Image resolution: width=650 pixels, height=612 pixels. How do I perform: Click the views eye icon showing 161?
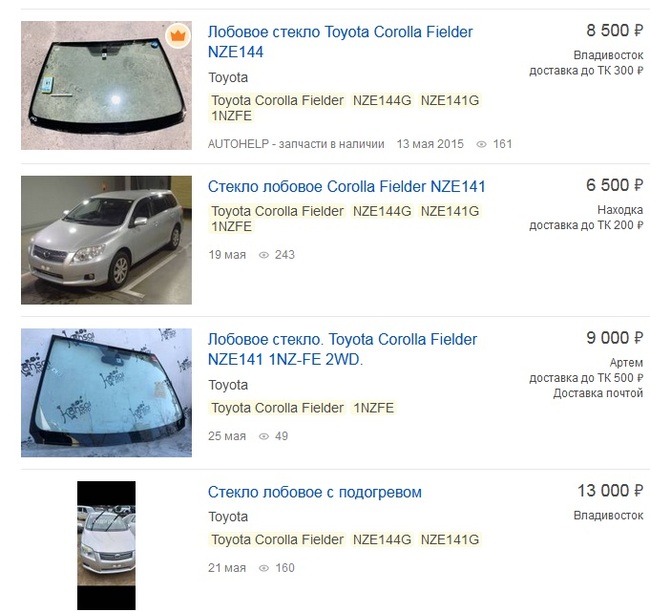click(x=482, y=144)
